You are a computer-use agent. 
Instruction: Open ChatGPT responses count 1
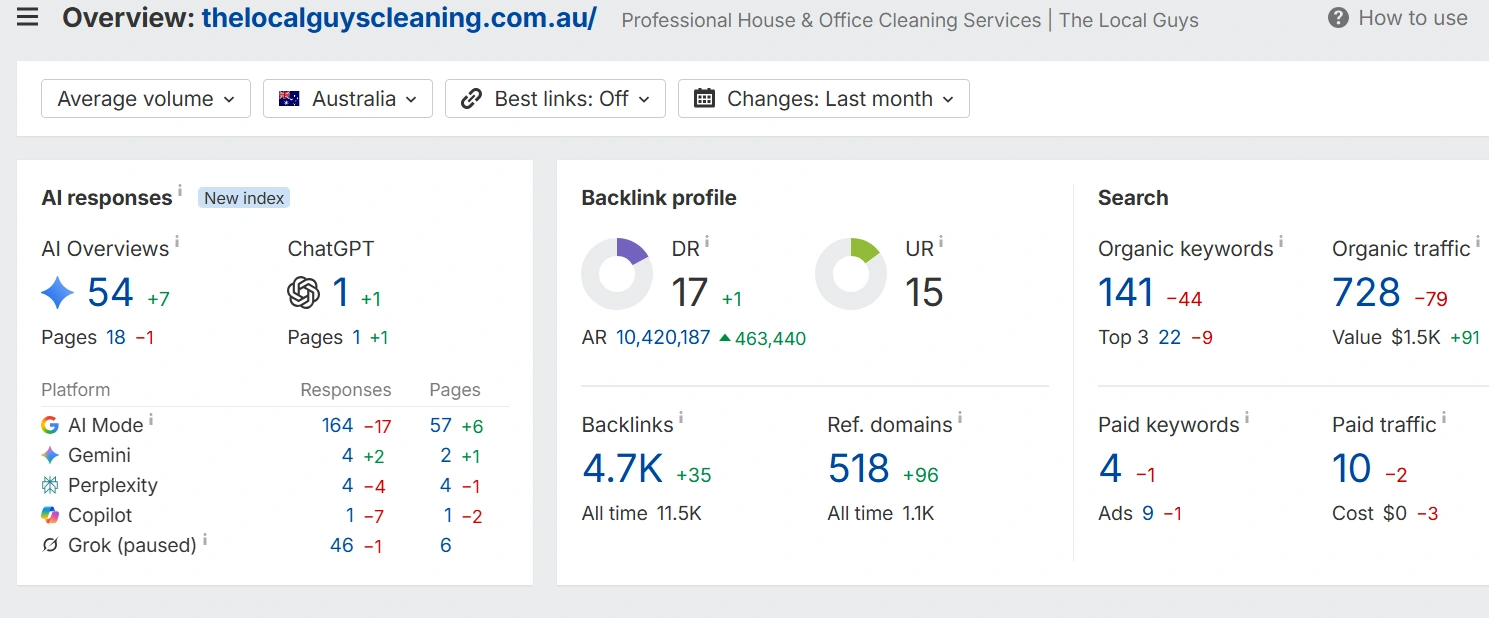point(341,293)
